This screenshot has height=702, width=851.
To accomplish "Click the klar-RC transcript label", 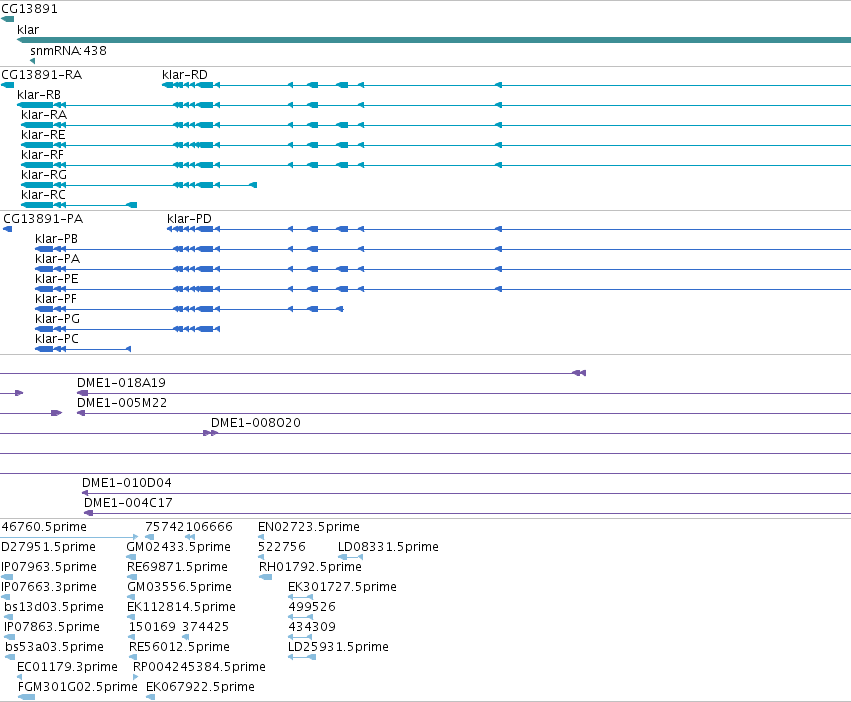I will coord(43,194).
